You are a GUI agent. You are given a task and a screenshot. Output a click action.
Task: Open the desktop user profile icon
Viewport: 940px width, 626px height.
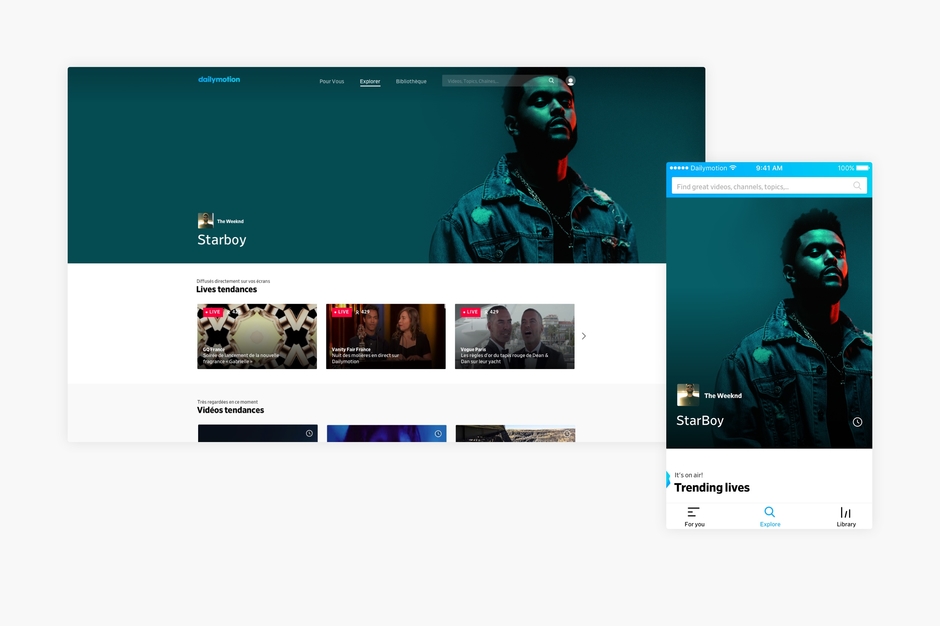pos(571,81)
